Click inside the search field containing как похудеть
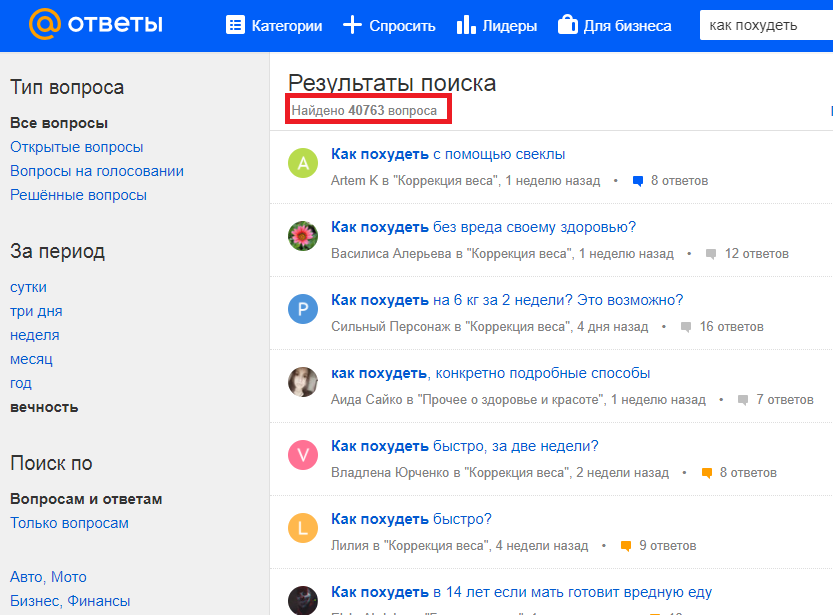Viewport: 833px width, 615px height. point(766,25)
